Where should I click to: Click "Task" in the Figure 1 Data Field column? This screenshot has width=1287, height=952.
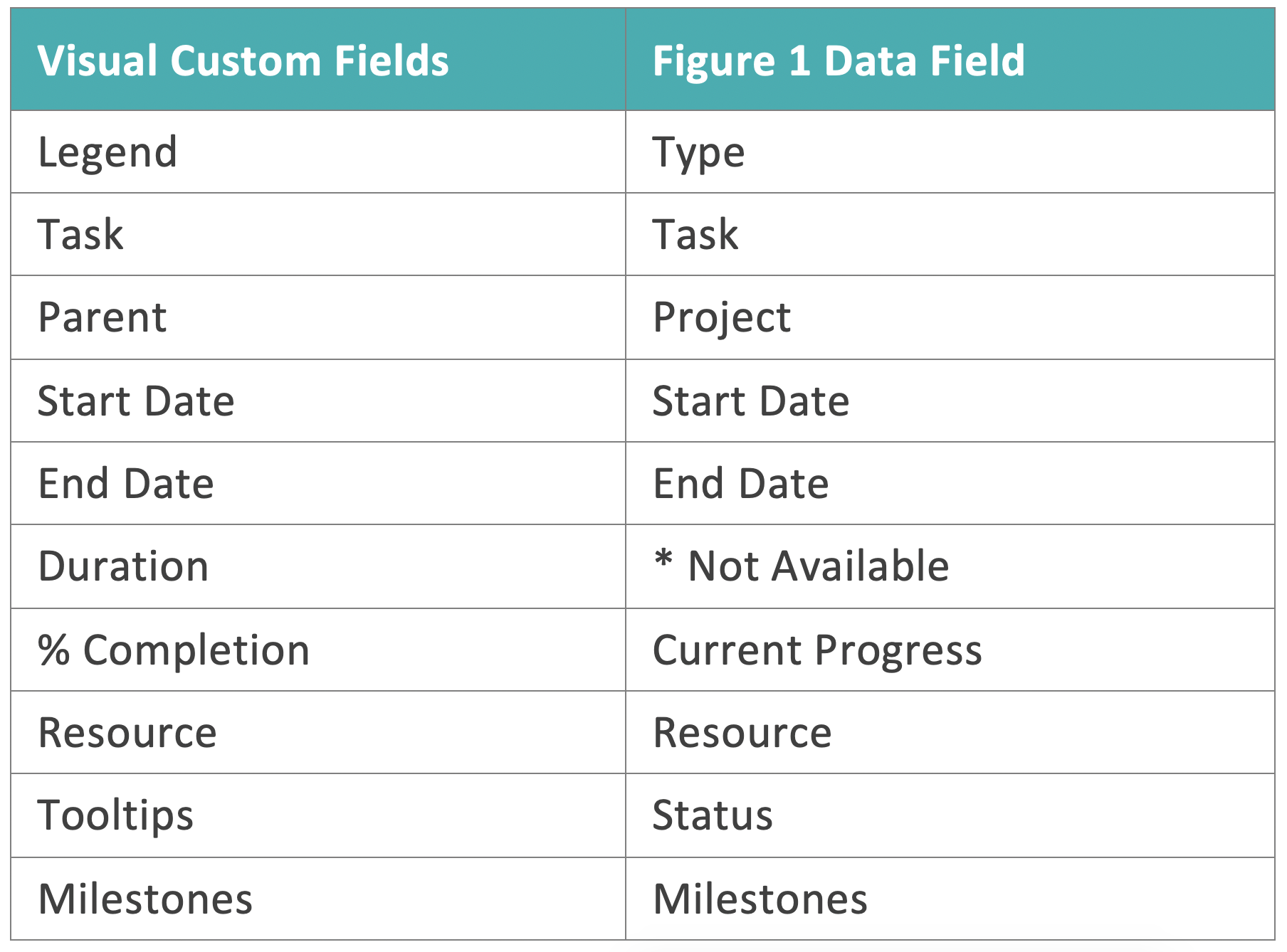[695, 235]
